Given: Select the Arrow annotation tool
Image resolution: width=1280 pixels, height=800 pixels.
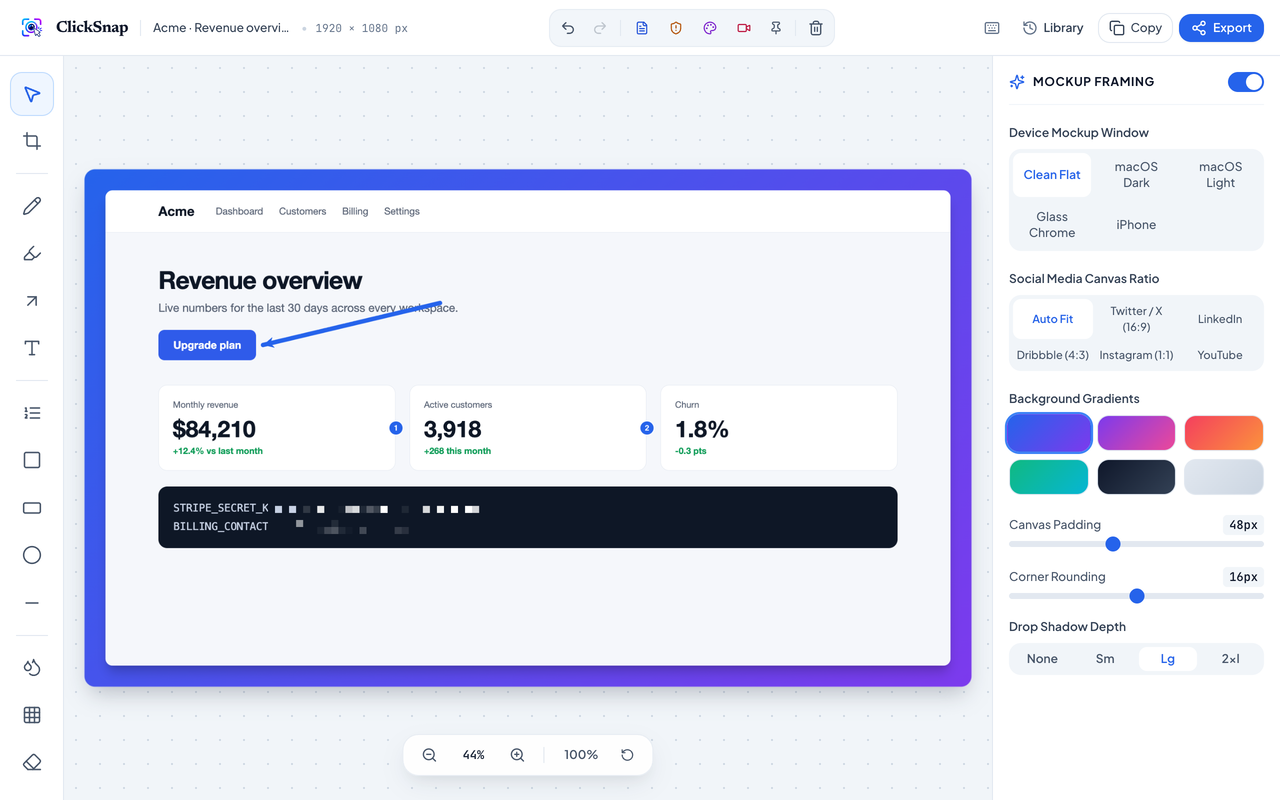Looking at the screenshot, I should [x=32, y=301].
